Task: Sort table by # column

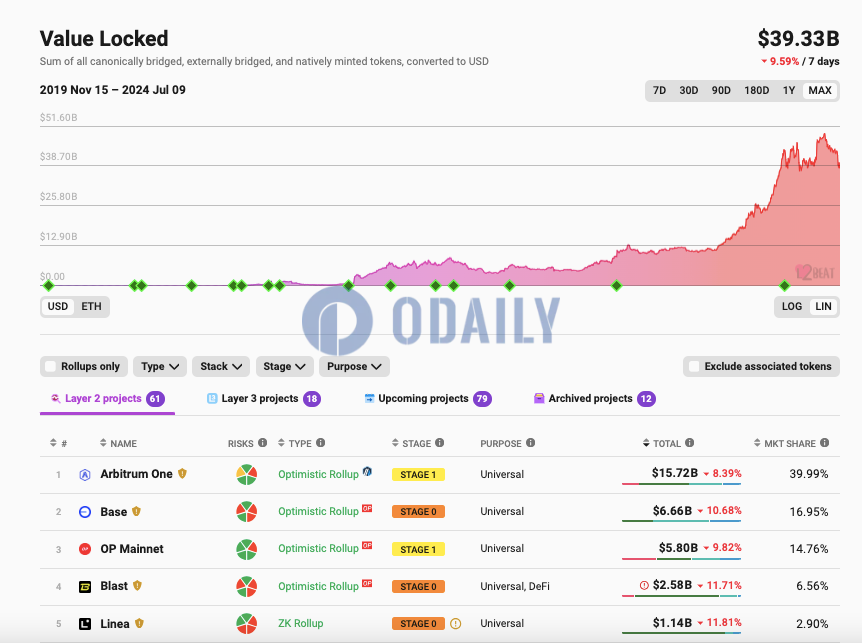Action: [x=58, y=443]
